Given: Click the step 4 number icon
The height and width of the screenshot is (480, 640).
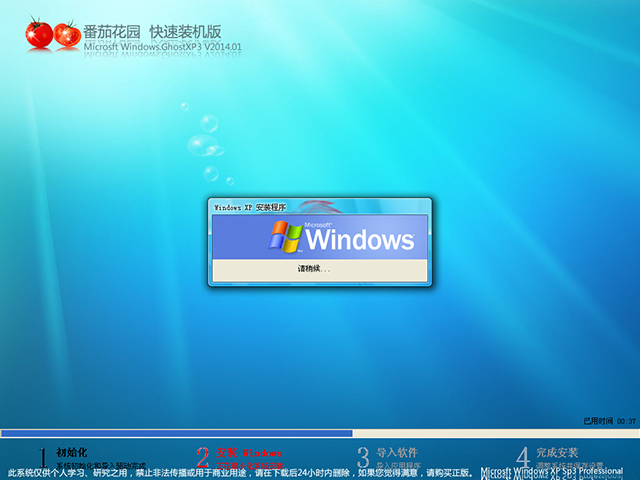Looking at the screenshot, I should coord(522,457).
